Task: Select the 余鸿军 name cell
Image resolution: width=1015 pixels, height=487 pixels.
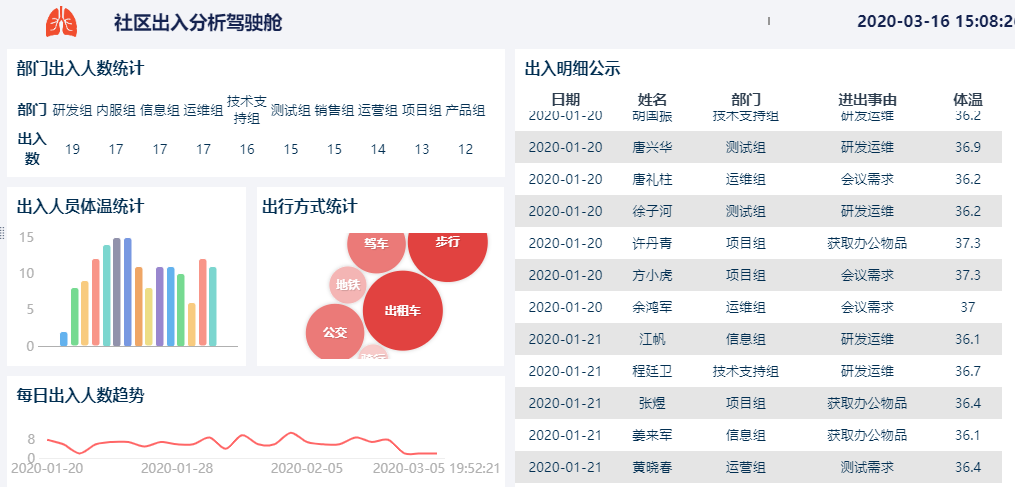Action: click(652, 307)
